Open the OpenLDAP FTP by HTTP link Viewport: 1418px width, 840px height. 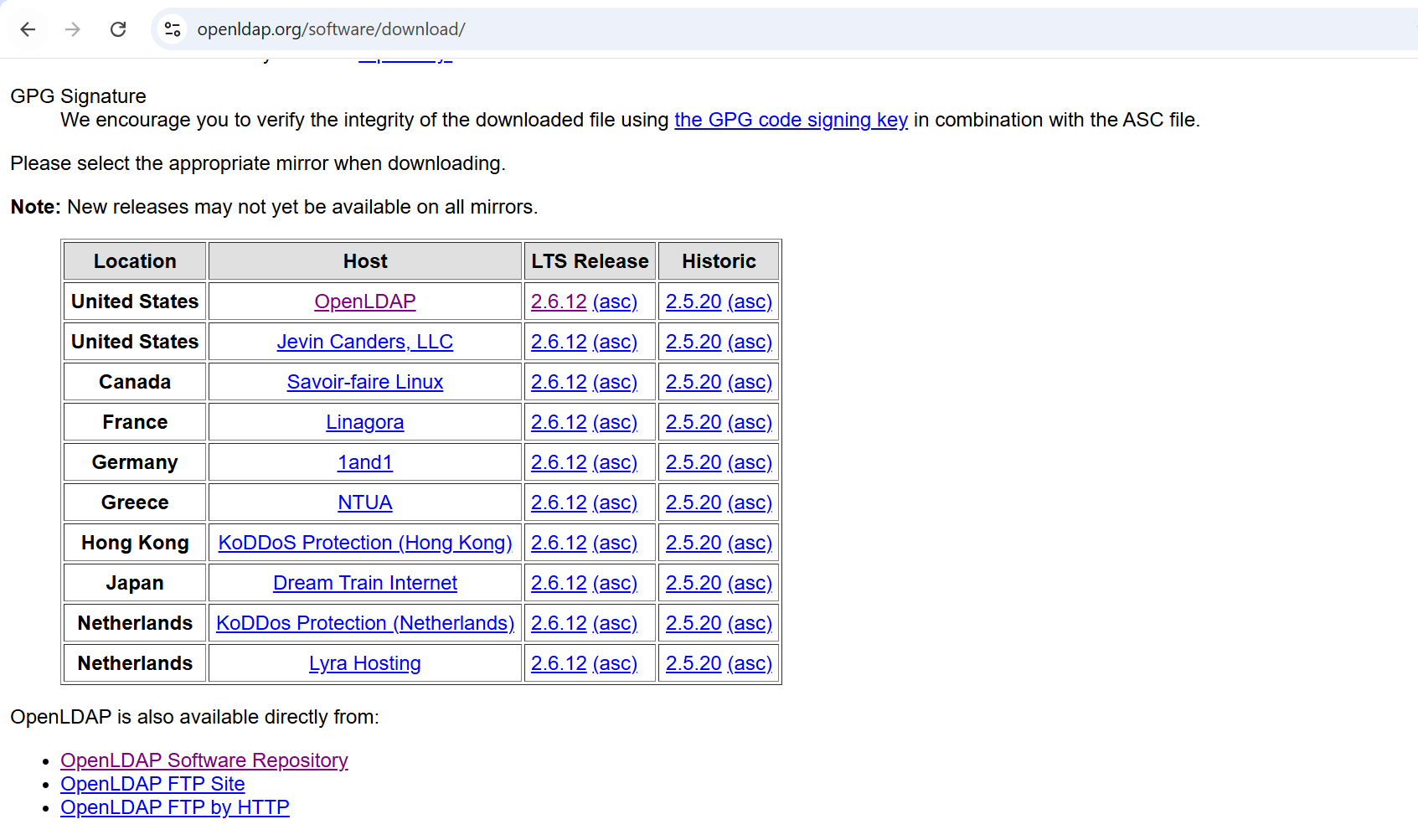[174, 807]
